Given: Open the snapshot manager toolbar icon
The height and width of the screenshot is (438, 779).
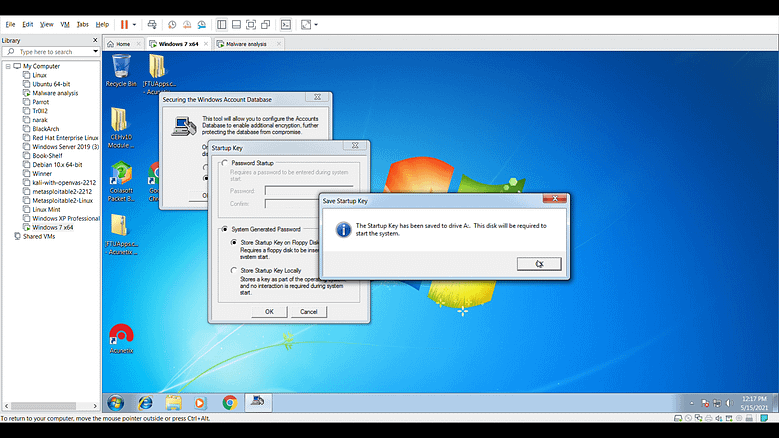Looking at the screenshot, I should click(202, 24).
